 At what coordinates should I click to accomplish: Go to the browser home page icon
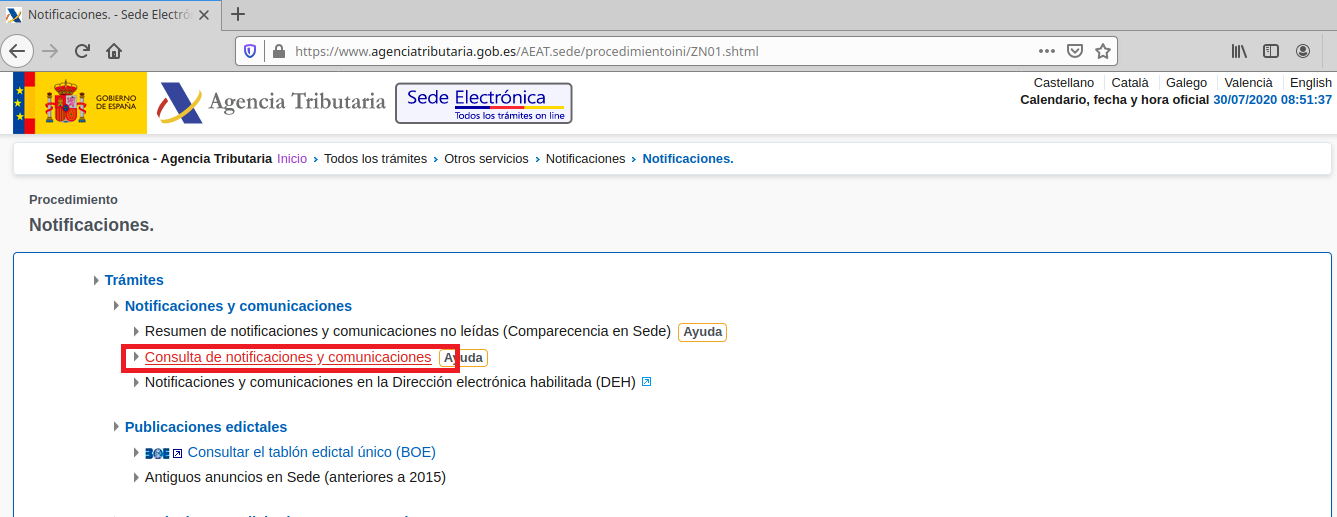click(x=114, y=51)
